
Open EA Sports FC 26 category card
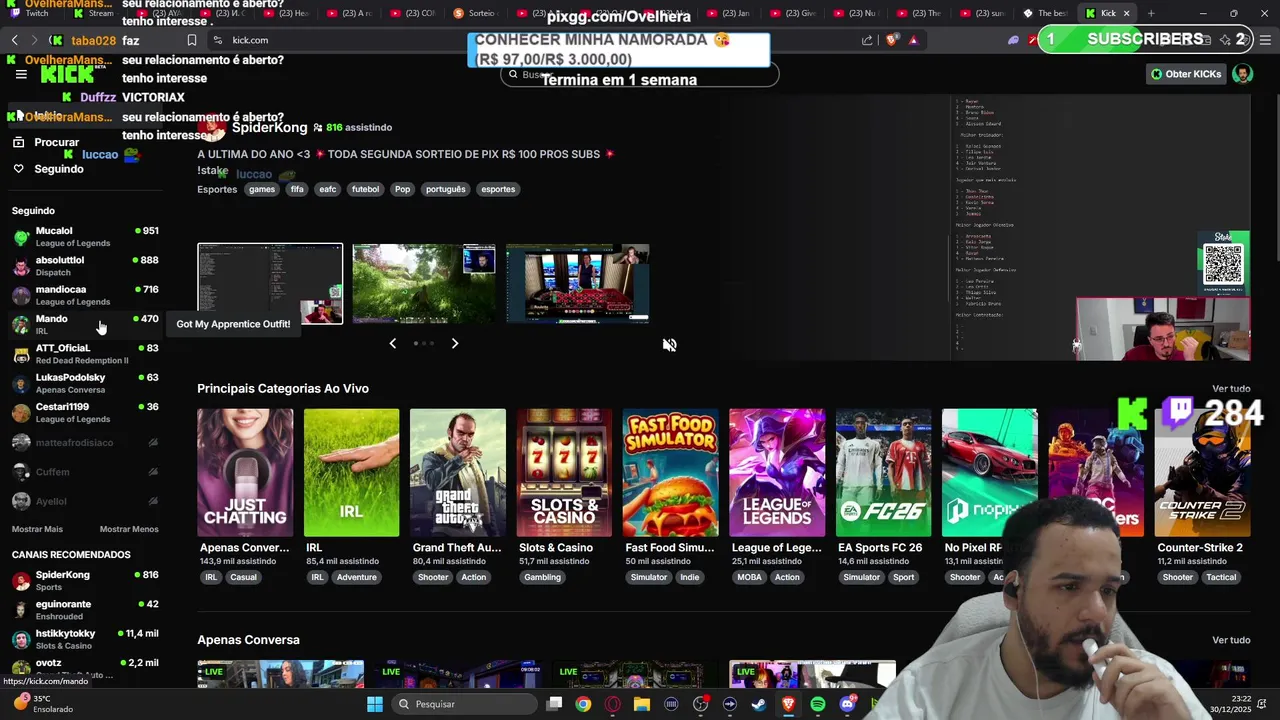point(883,472)
